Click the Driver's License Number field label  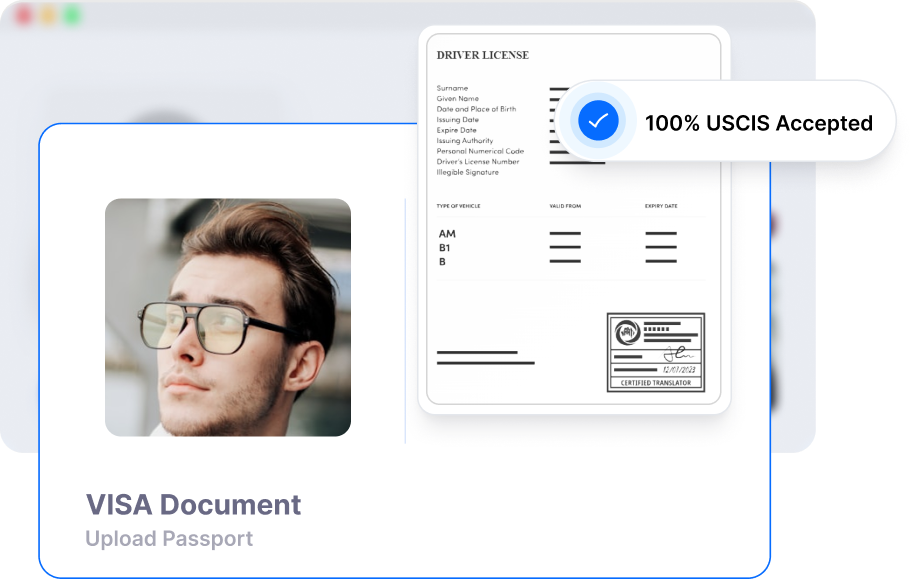coord(477,162)
